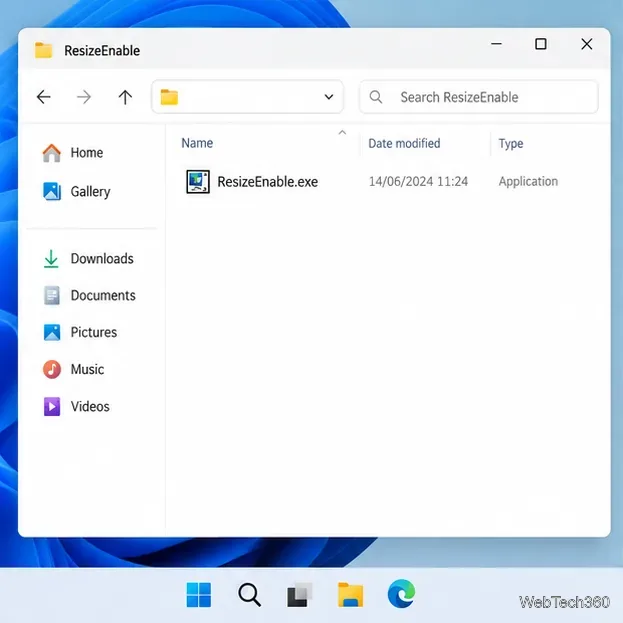Close the ResizeEnable window
This screenshot has height=623, width=623.
(x=587, y=44)
